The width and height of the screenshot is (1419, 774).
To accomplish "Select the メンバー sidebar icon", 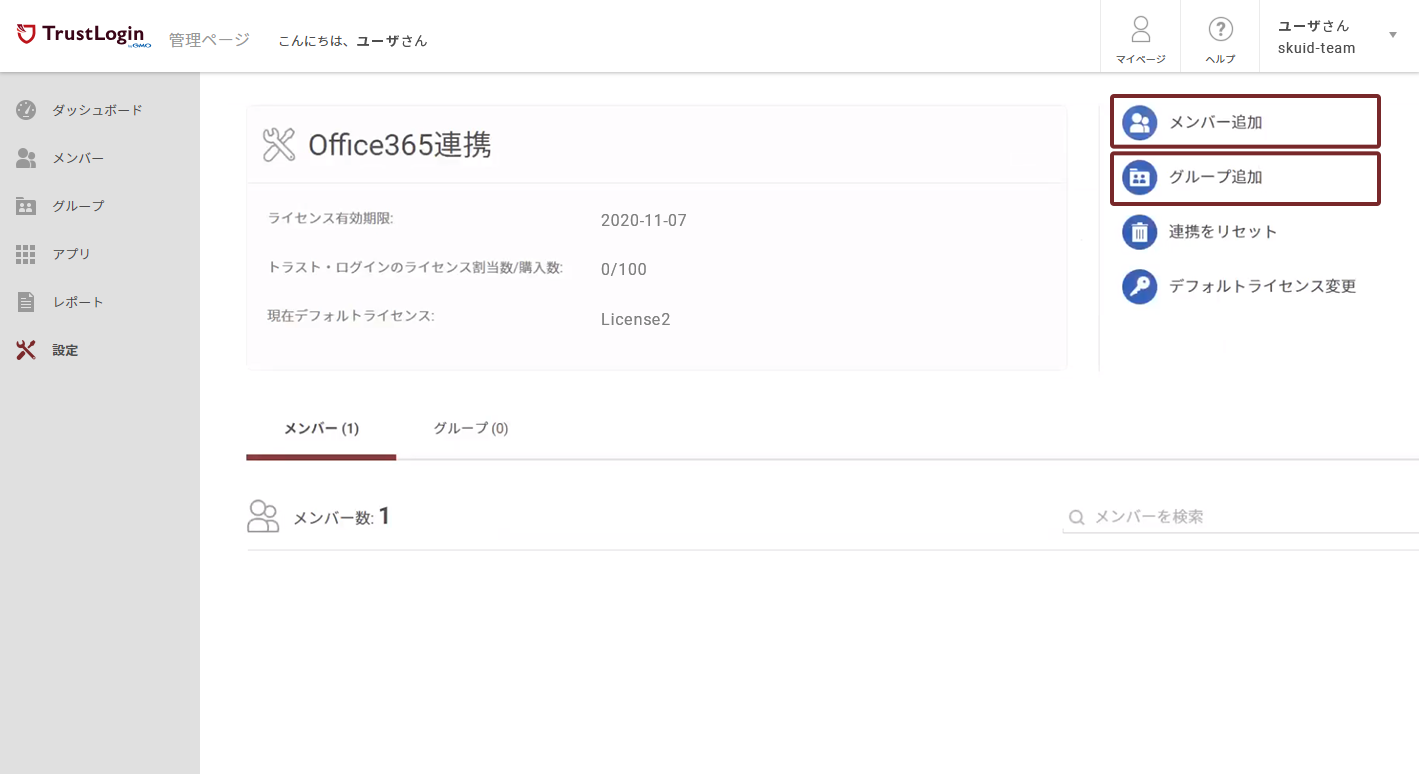I will point(25,157).
